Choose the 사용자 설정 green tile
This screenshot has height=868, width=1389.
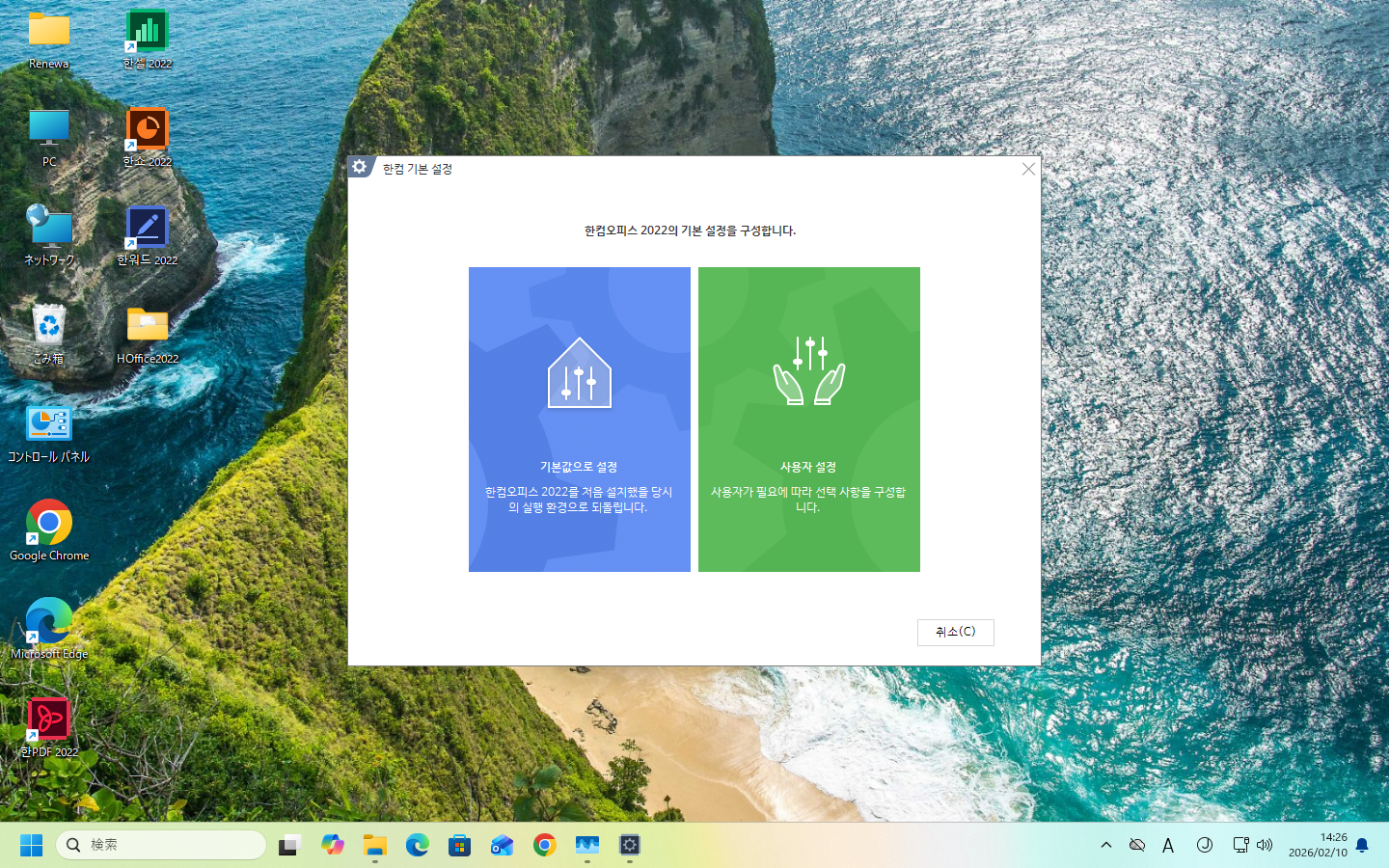(x=808, y=419)
